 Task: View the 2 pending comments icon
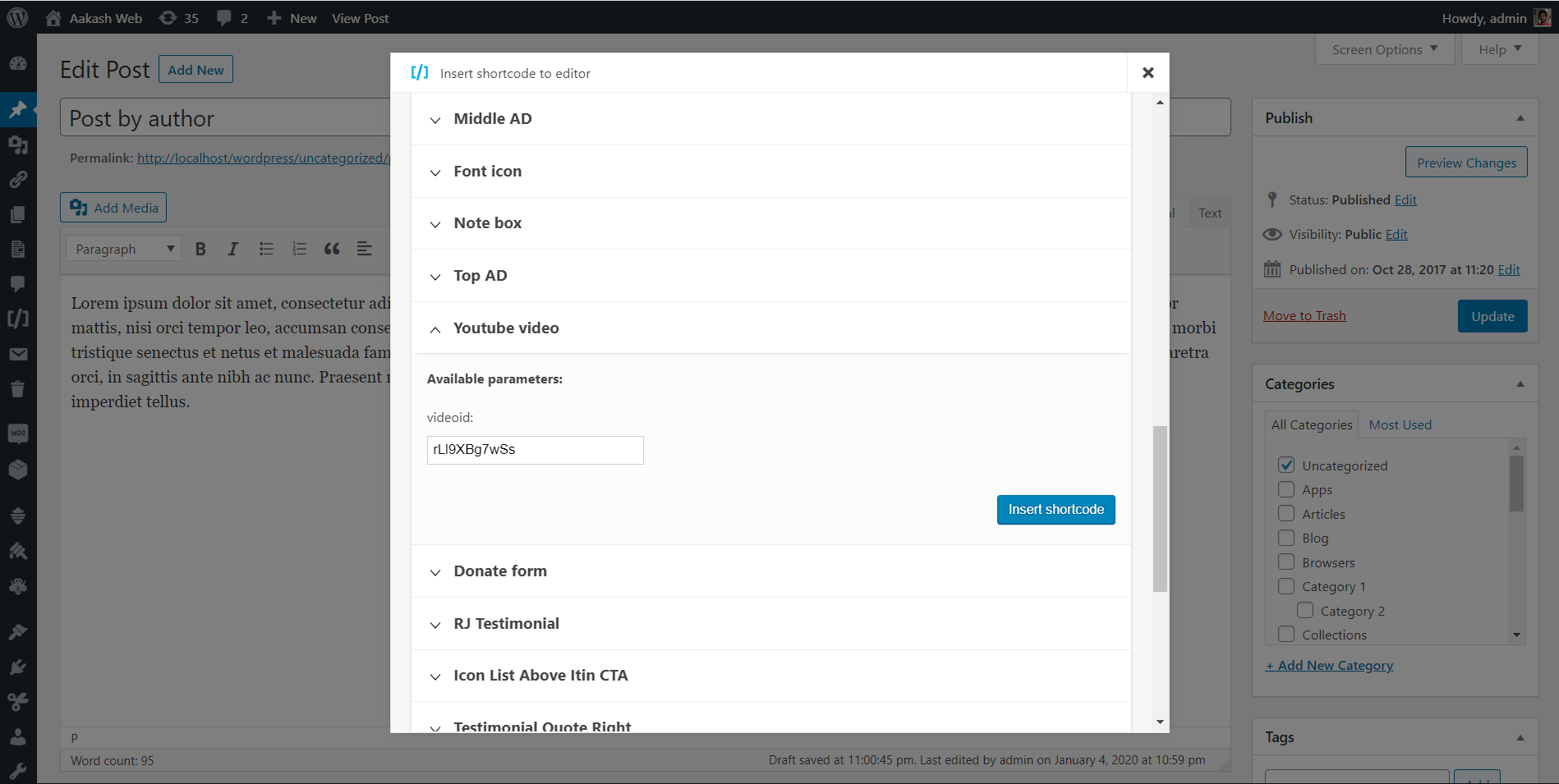click(223, 18)
